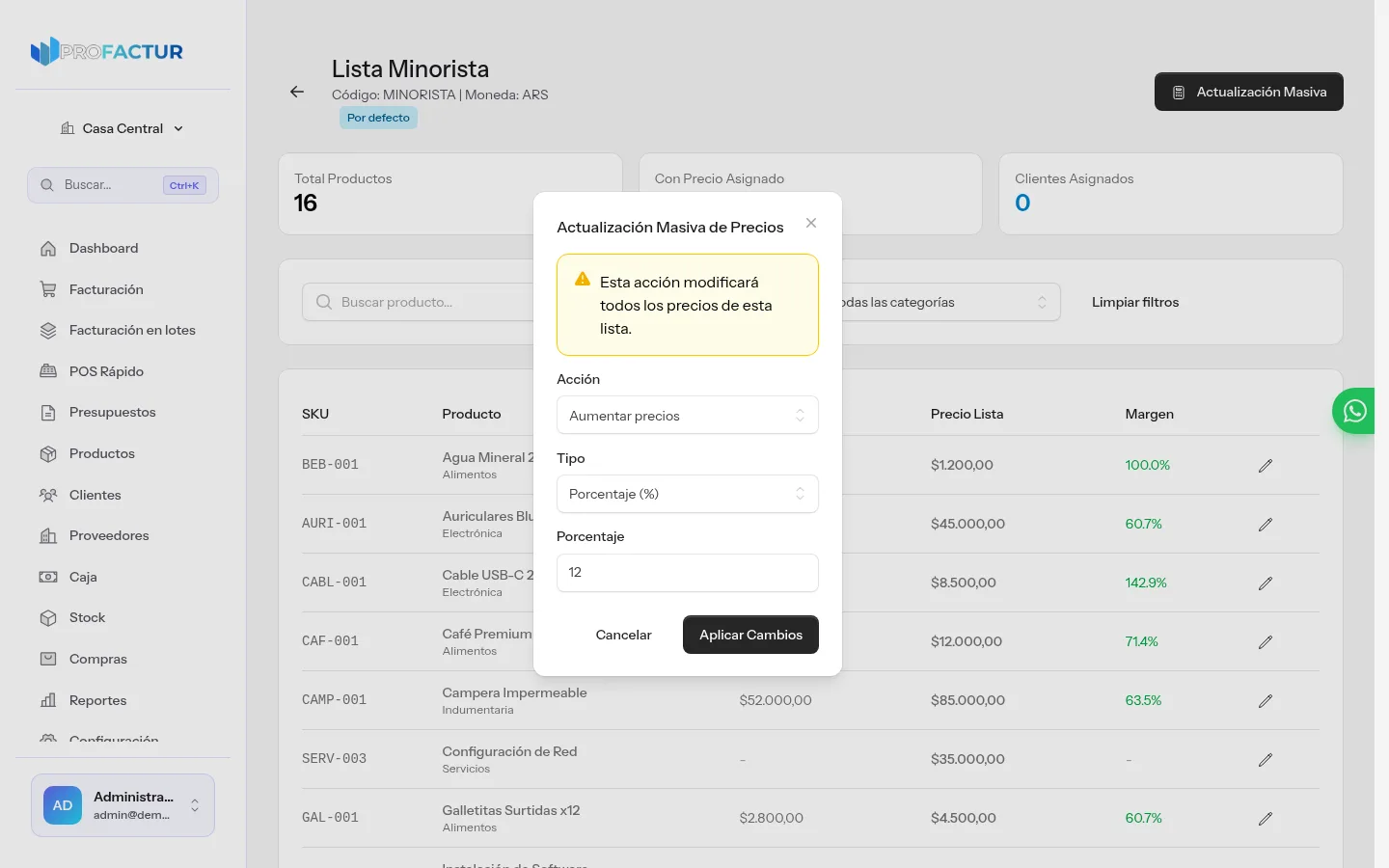1389x868 pixels.
Task: Click the Productos box icon
Action: (x=48, y=454)
